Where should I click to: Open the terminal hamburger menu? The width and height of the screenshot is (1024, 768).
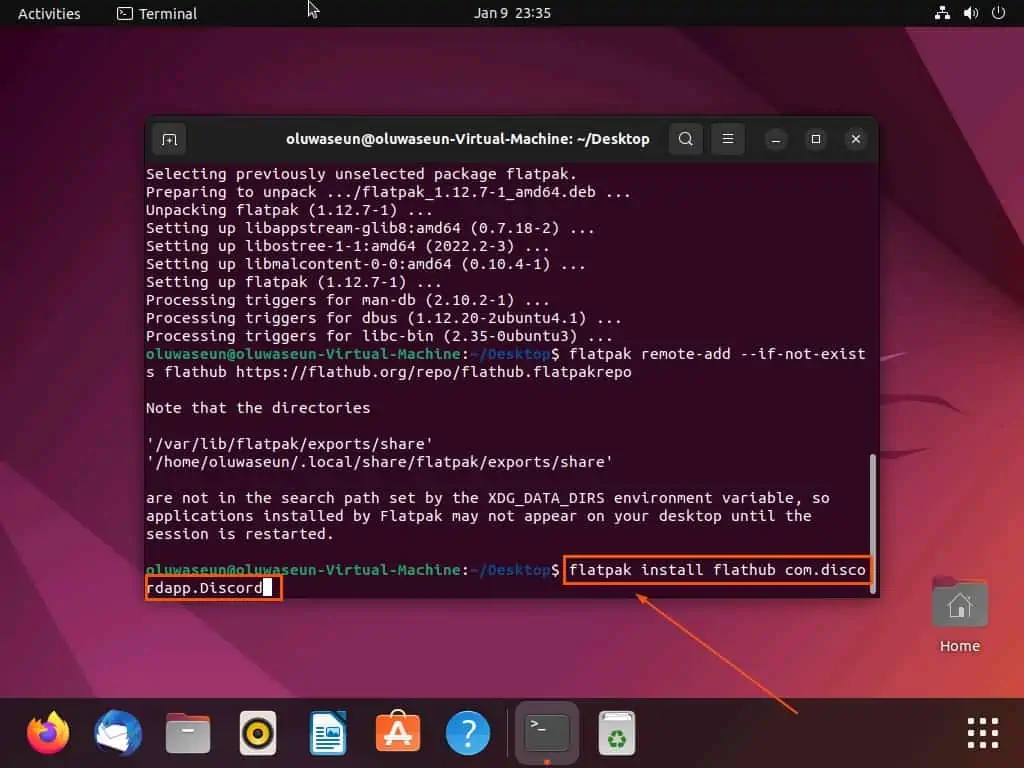click(x=728, y=139)
